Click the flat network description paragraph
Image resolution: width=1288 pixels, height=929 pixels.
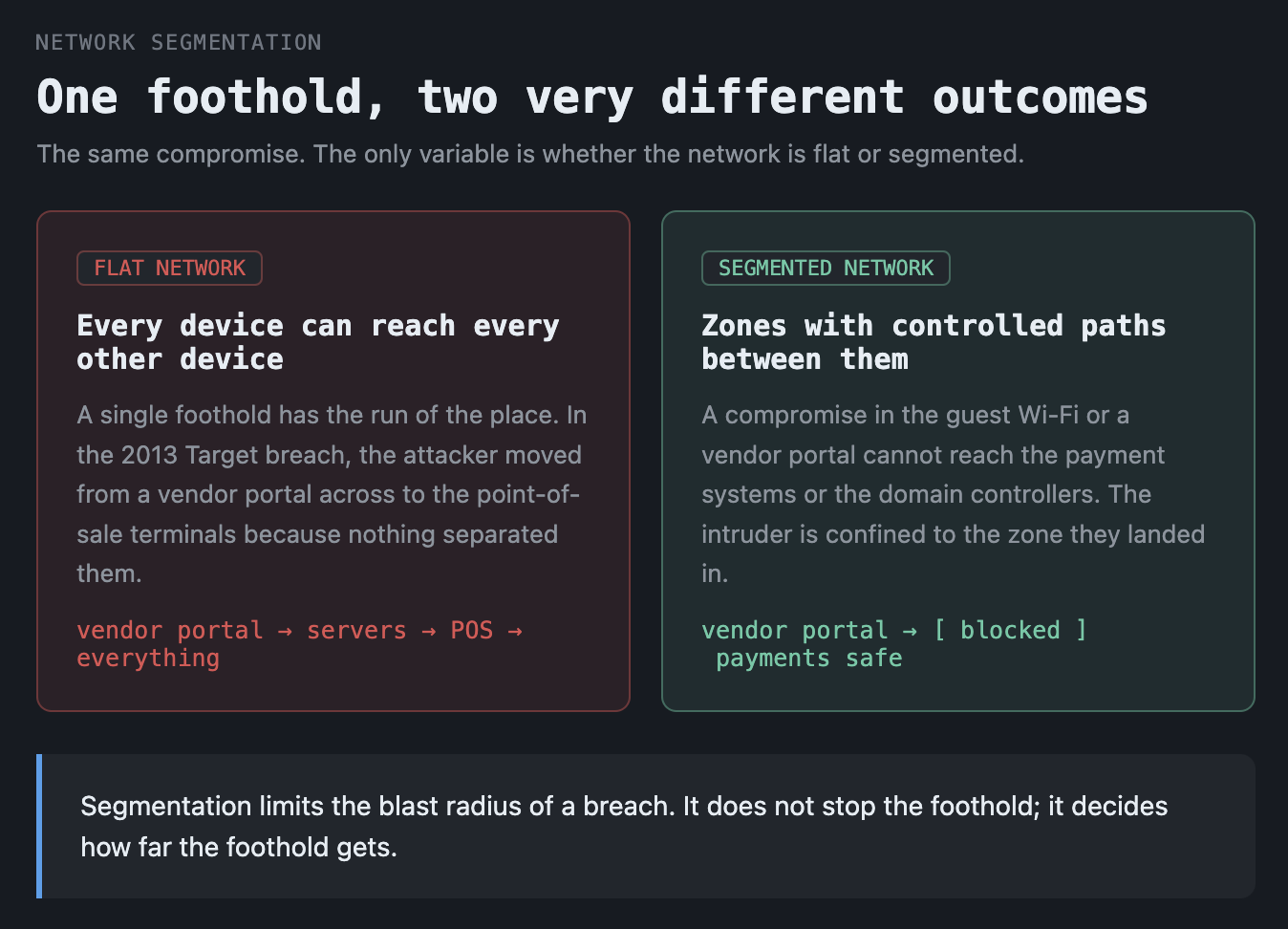(333, 494)
